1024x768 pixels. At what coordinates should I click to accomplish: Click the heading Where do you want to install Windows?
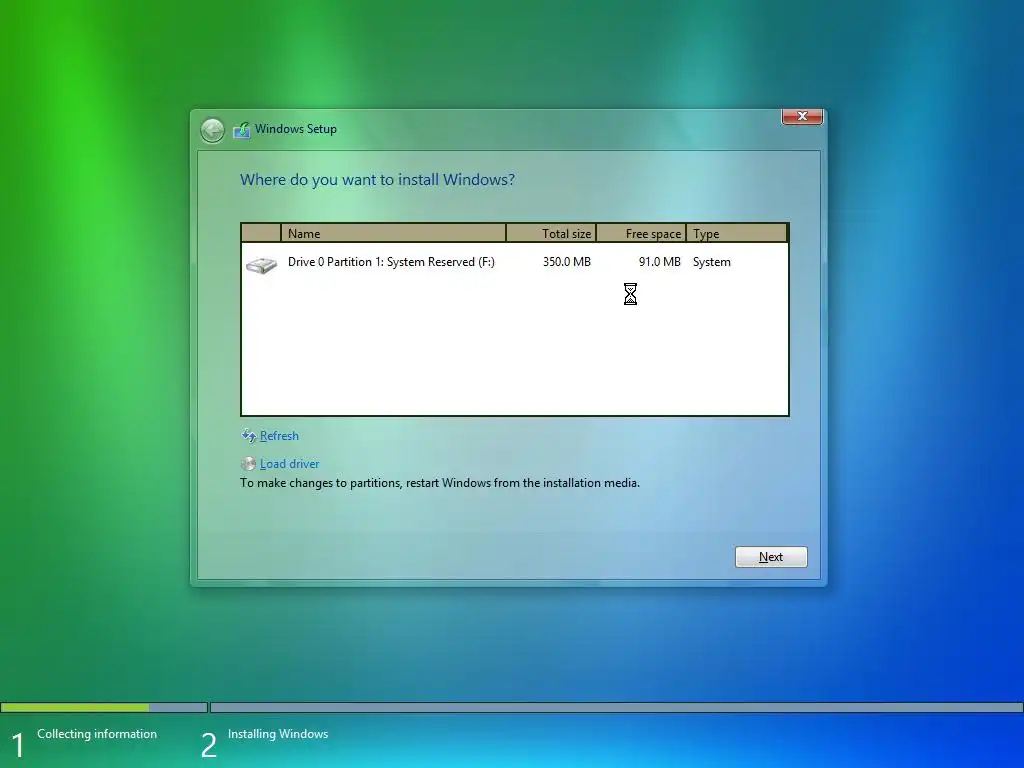[377, 180]
